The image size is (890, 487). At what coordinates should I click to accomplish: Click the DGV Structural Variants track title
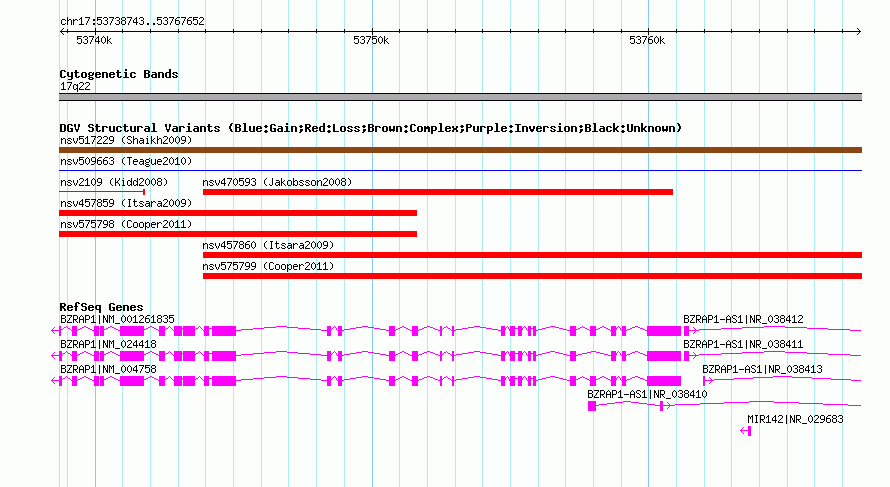[x=370, y=128]
